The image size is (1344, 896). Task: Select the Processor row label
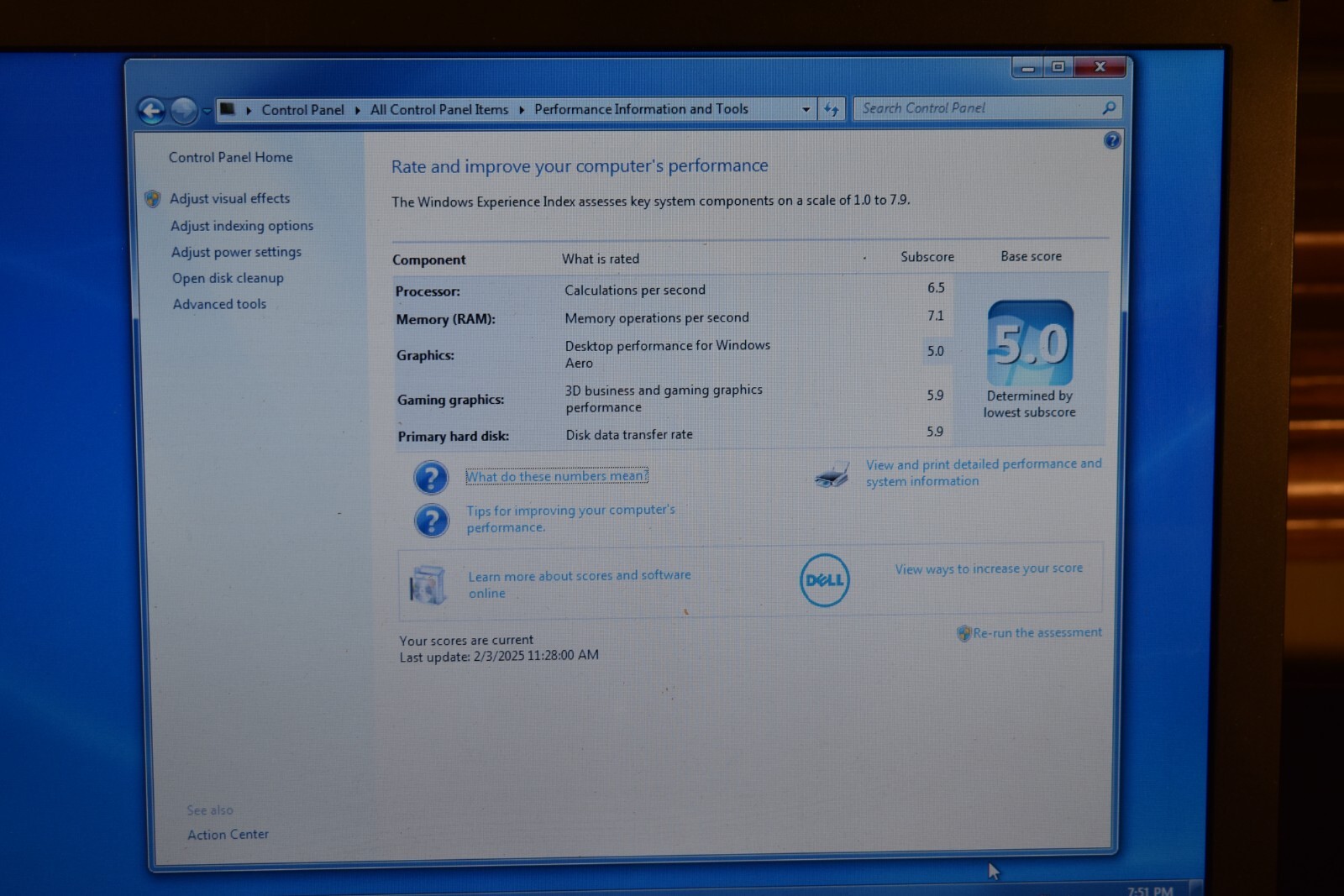pos(428,291)
